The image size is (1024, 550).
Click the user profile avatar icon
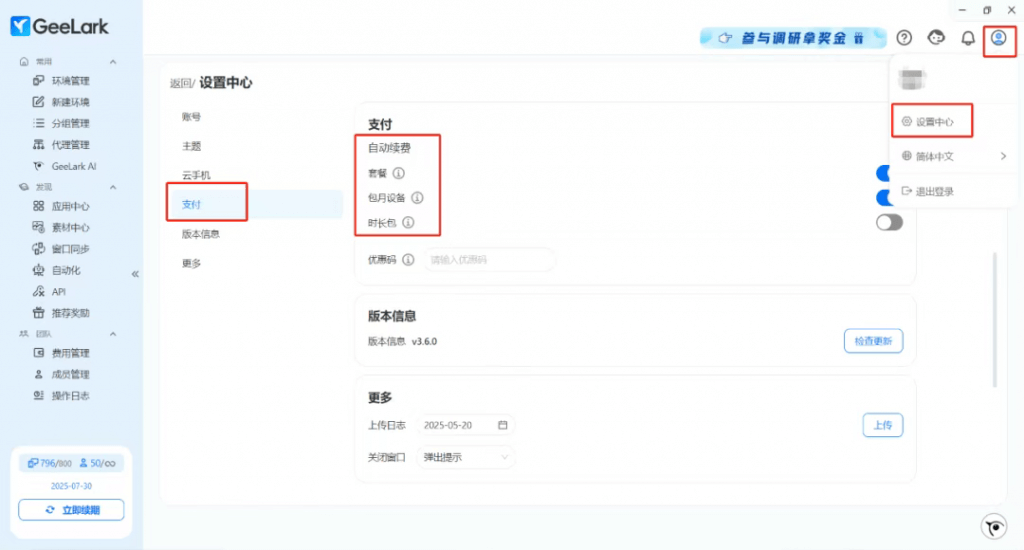coord(998,38)
